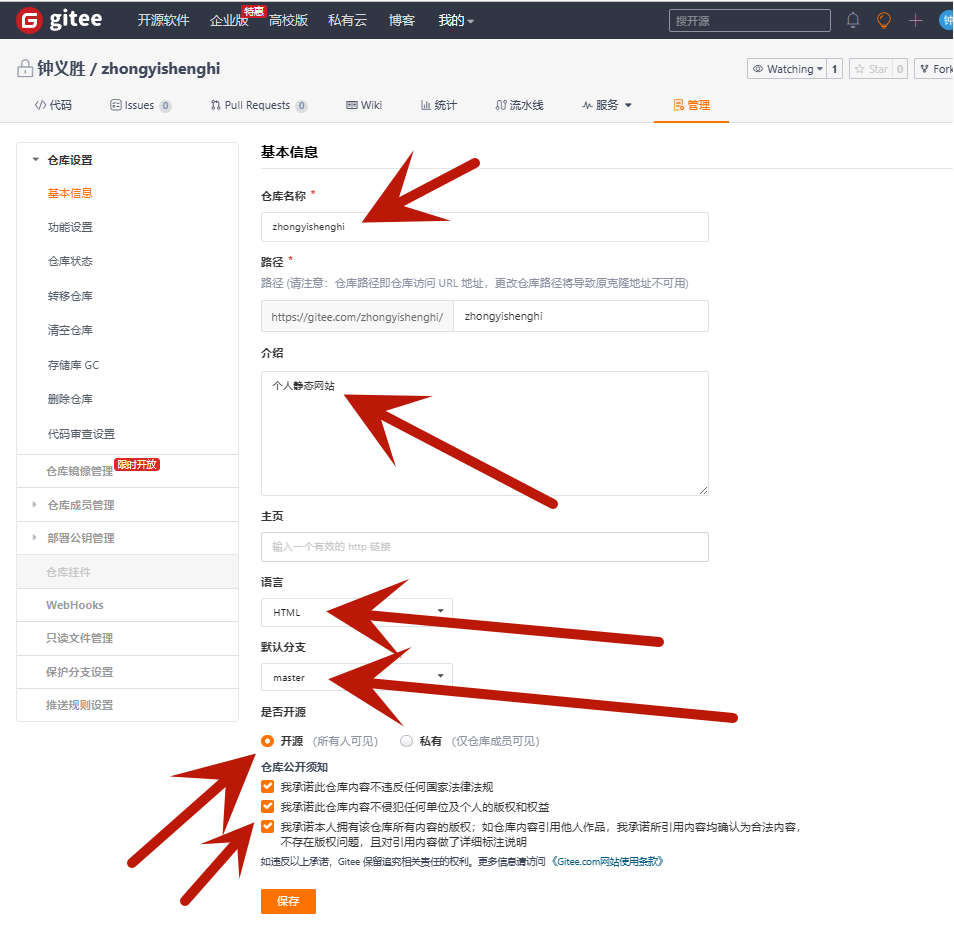Select 删除仓库 in the sidebar

click(x=70, y=399)
